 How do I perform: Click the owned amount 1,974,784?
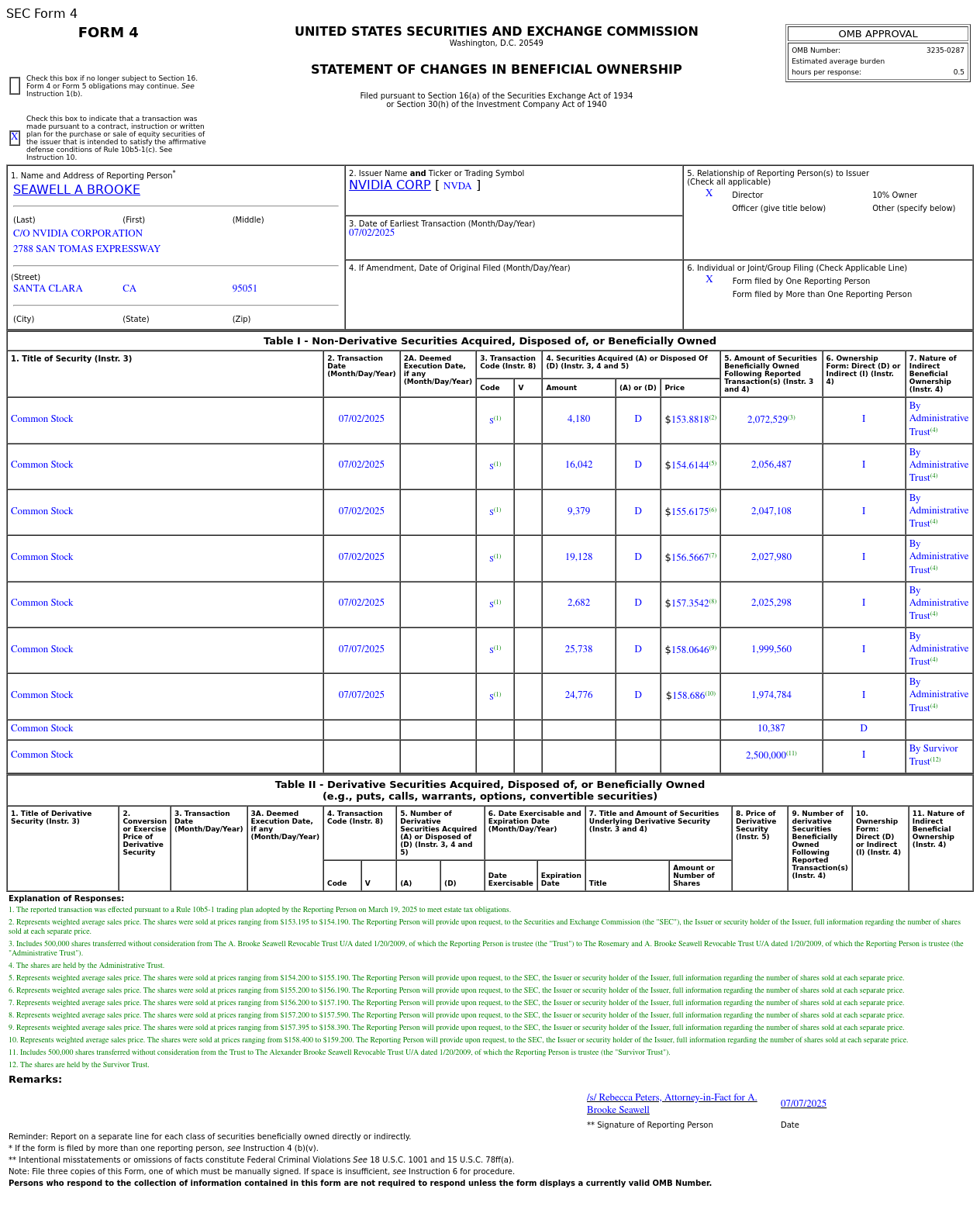[x=771, y=695]
